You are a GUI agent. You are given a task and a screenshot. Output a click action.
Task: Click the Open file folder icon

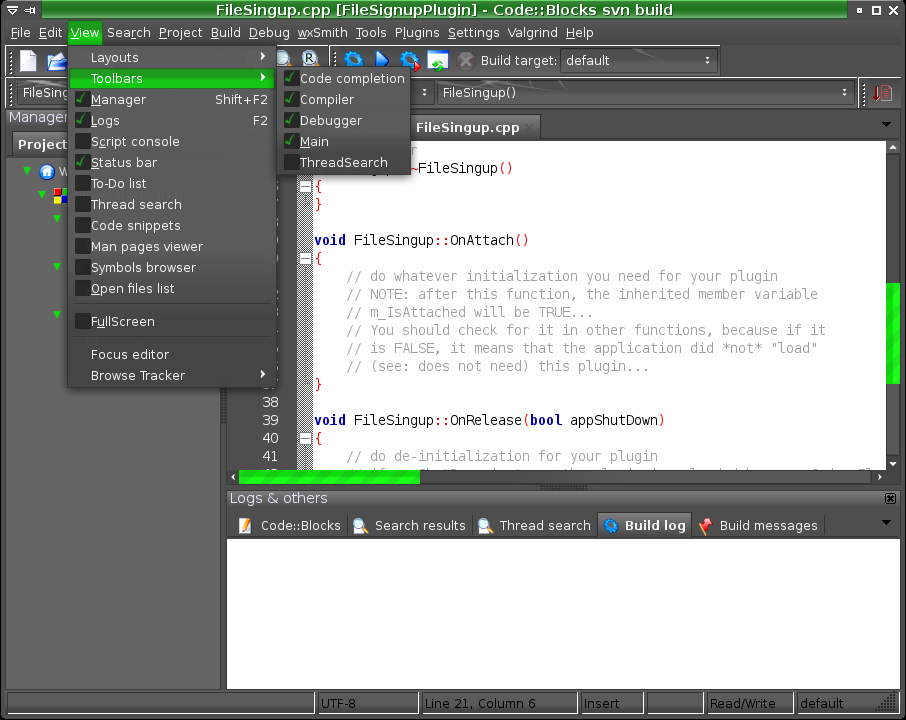click(57, 61)
